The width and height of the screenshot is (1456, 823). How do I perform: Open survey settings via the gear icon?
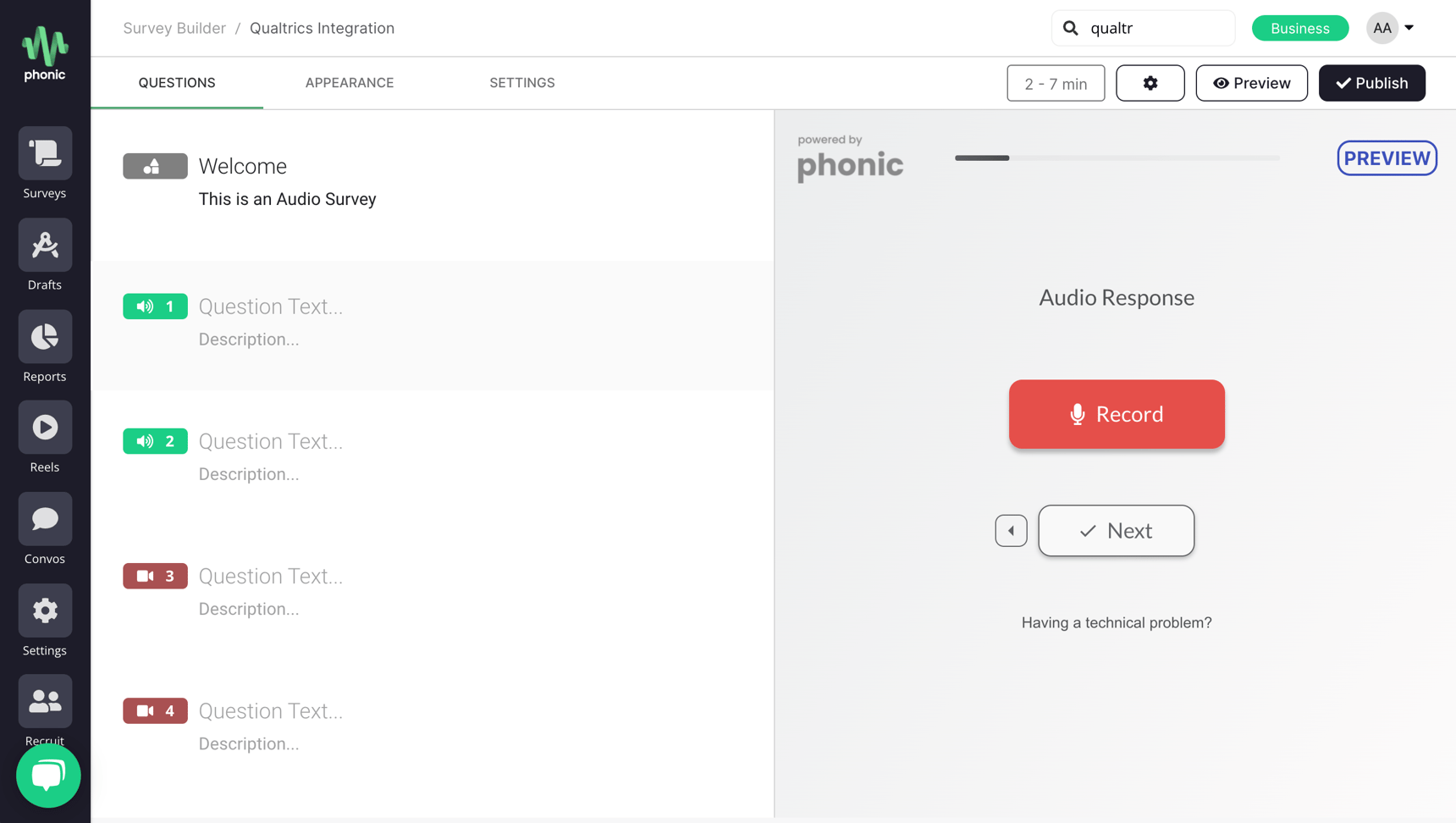[1150, 83]
